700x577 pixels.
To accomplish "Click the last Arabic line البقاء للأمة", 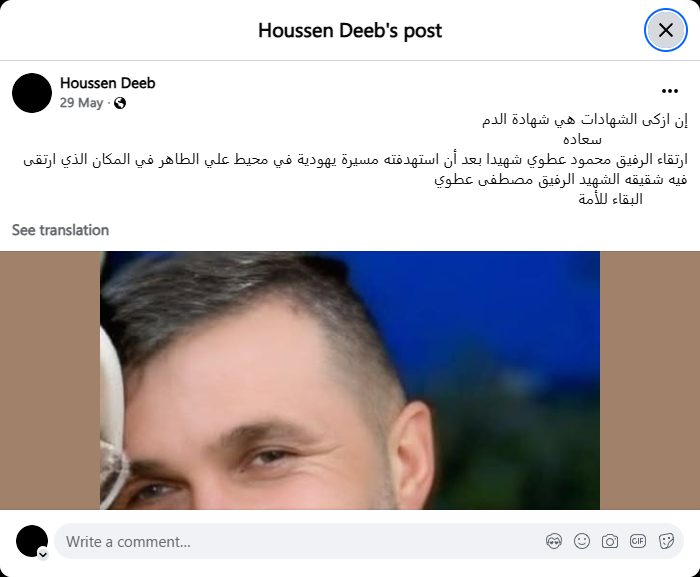I will click(x=610, y=199).
